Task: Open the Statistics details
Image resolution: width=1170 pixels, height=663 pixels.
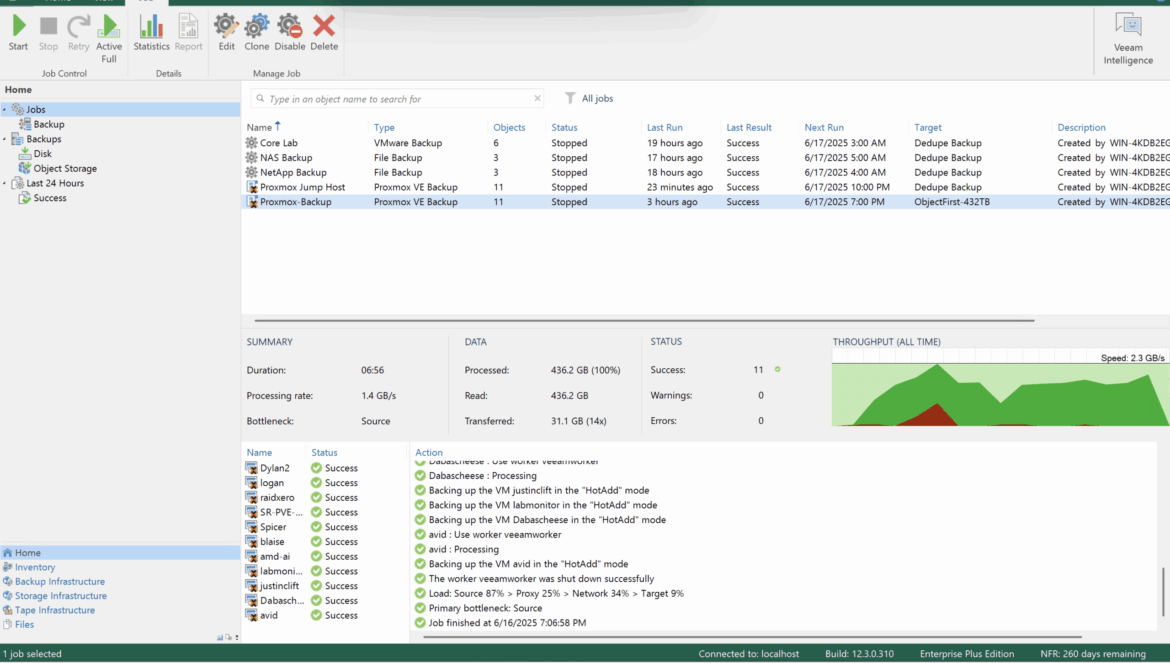Action: tap(151, 34)
